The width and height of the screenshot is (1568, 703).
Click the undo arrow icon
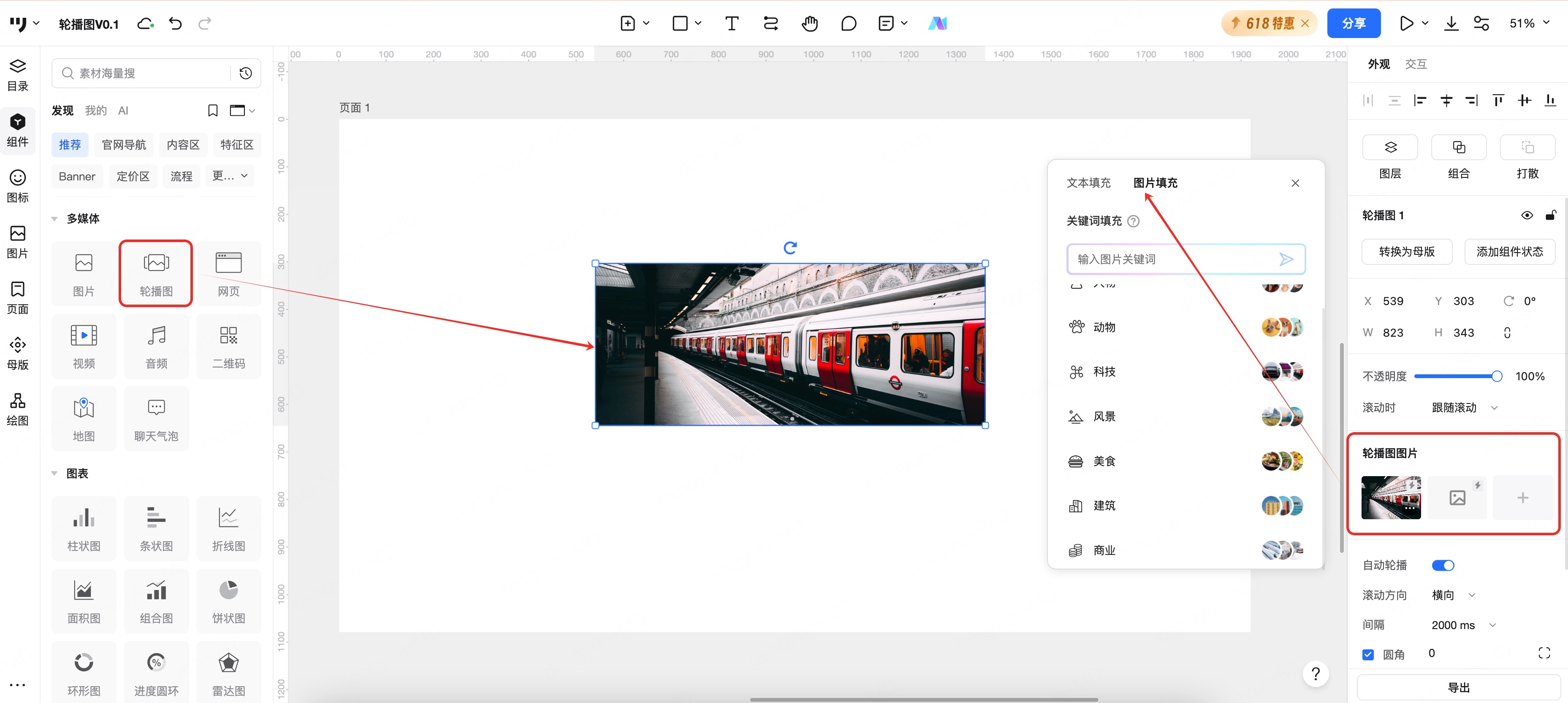(x=175, y=24)
